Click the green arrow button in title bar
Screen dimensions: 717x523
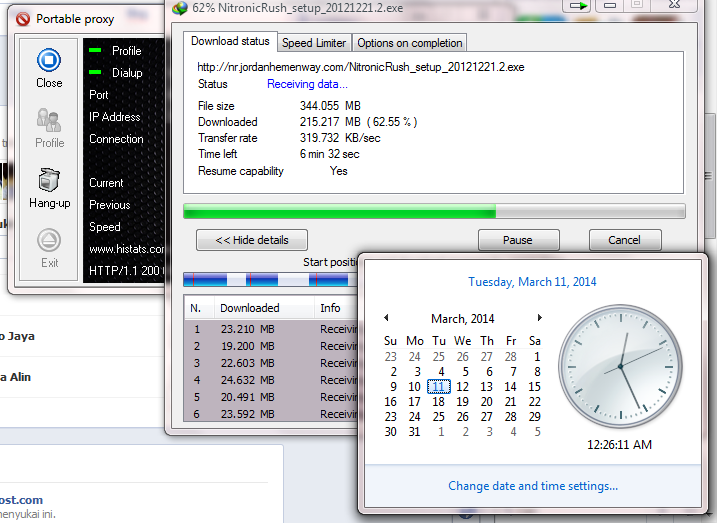pos(577,5)
